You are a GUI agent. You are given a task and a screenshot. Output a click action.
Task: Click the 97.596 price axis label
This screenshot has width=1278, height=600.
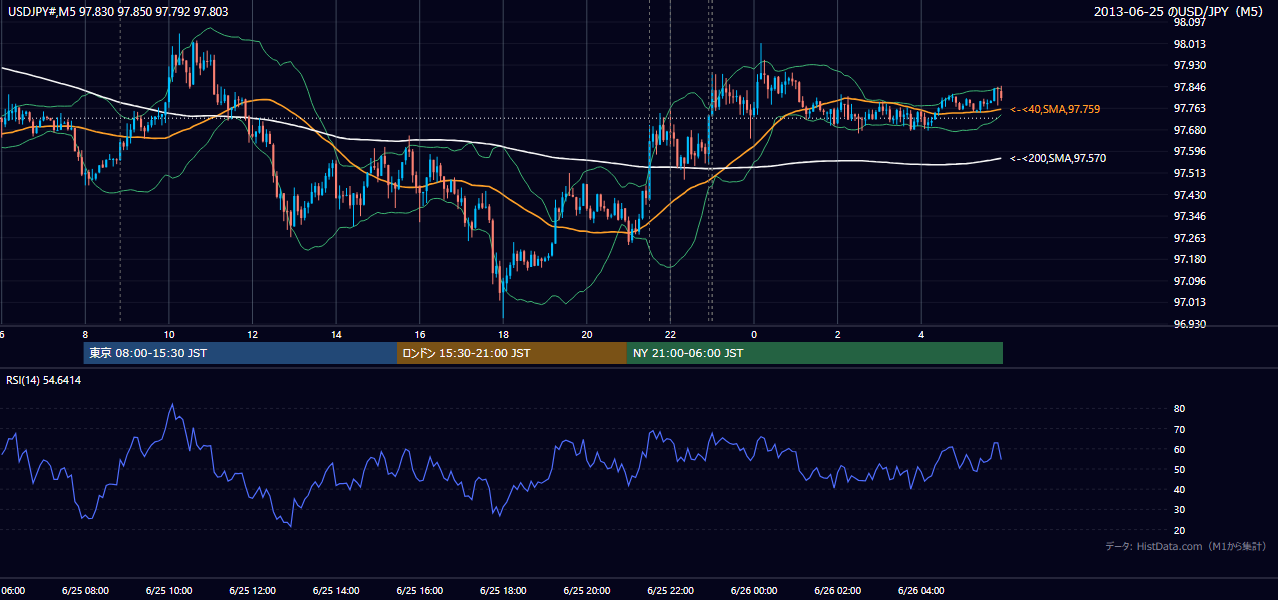coord(1188,152)
